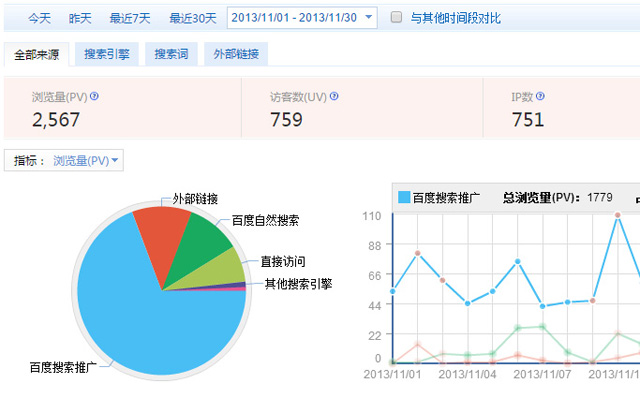Click the blue 百度搜索推广 legend square
Viewport: 640px width, 398px height.
[x=404, y=198]
